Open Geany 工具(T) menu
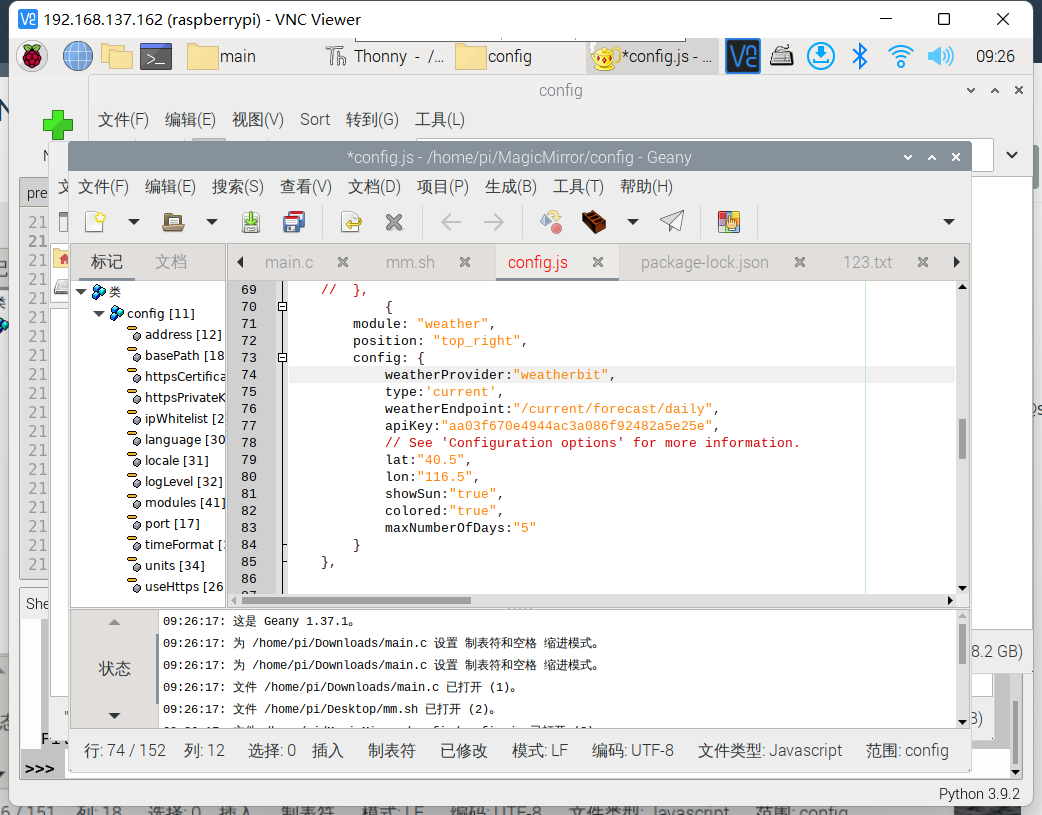This screenshot has width=1042, height=815. pyautogui.click(x=578, y=187)
